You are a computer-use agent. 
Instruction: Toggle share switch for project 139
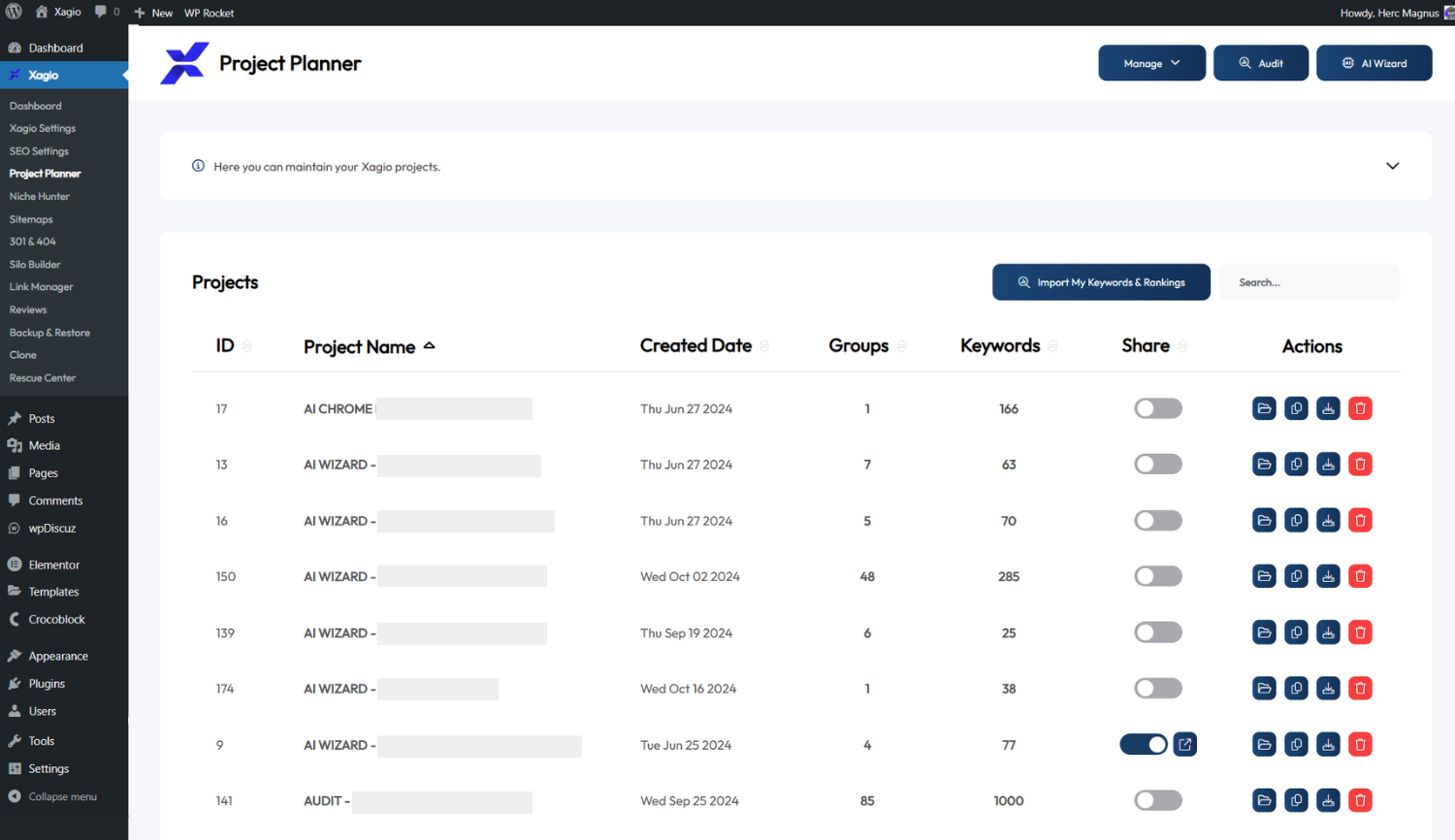pos(1158,632)
